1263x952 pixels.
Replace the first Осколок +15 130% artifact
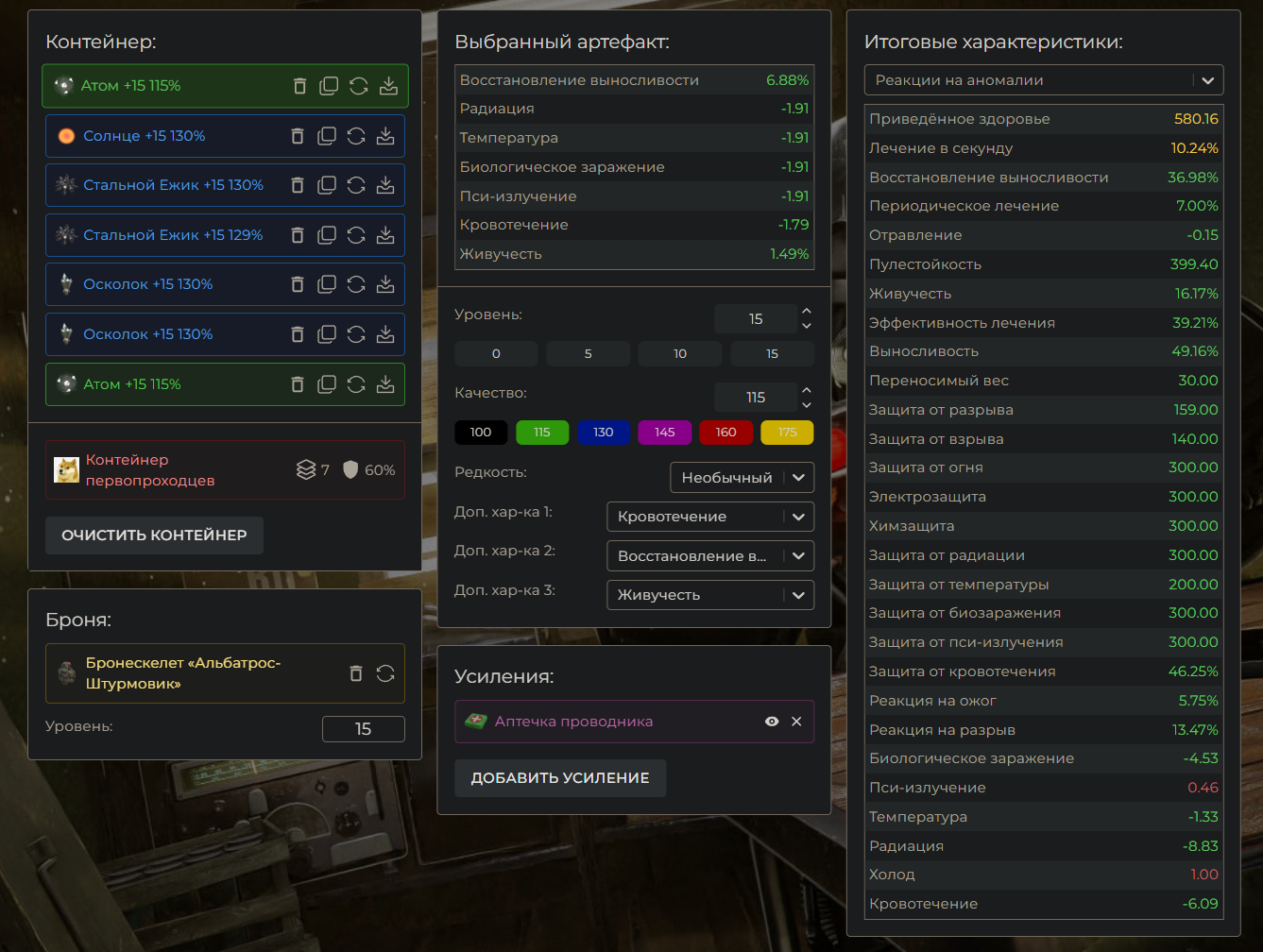click(356, 284)
